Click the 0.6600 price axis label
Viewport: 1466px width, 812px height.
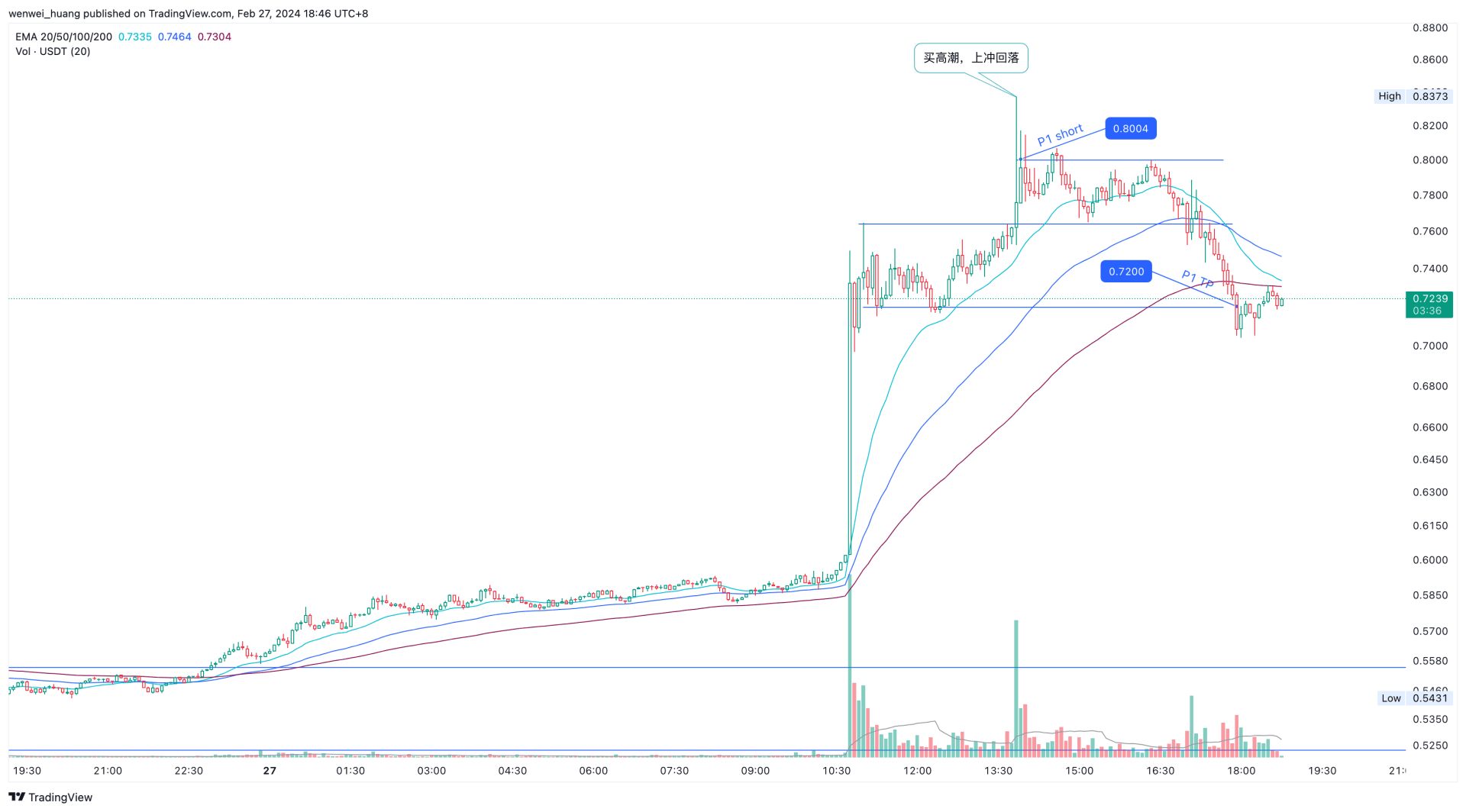1430,427
